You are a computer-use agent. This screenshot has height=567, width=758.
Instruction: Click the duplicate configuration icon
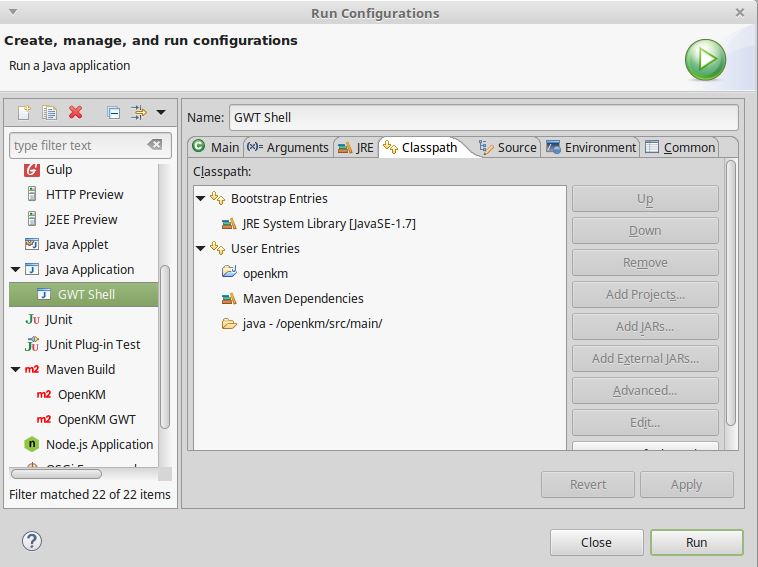tap(49, 113)
